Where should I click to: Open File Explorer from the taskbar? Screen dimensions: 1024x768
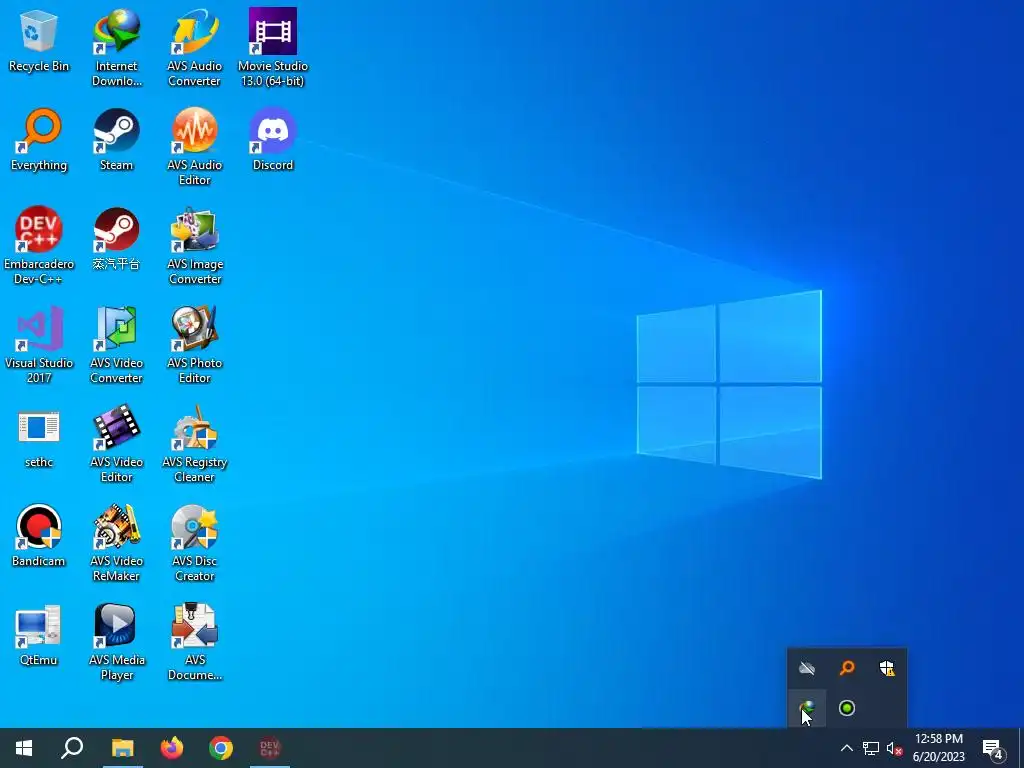click(x=122, y=748)
